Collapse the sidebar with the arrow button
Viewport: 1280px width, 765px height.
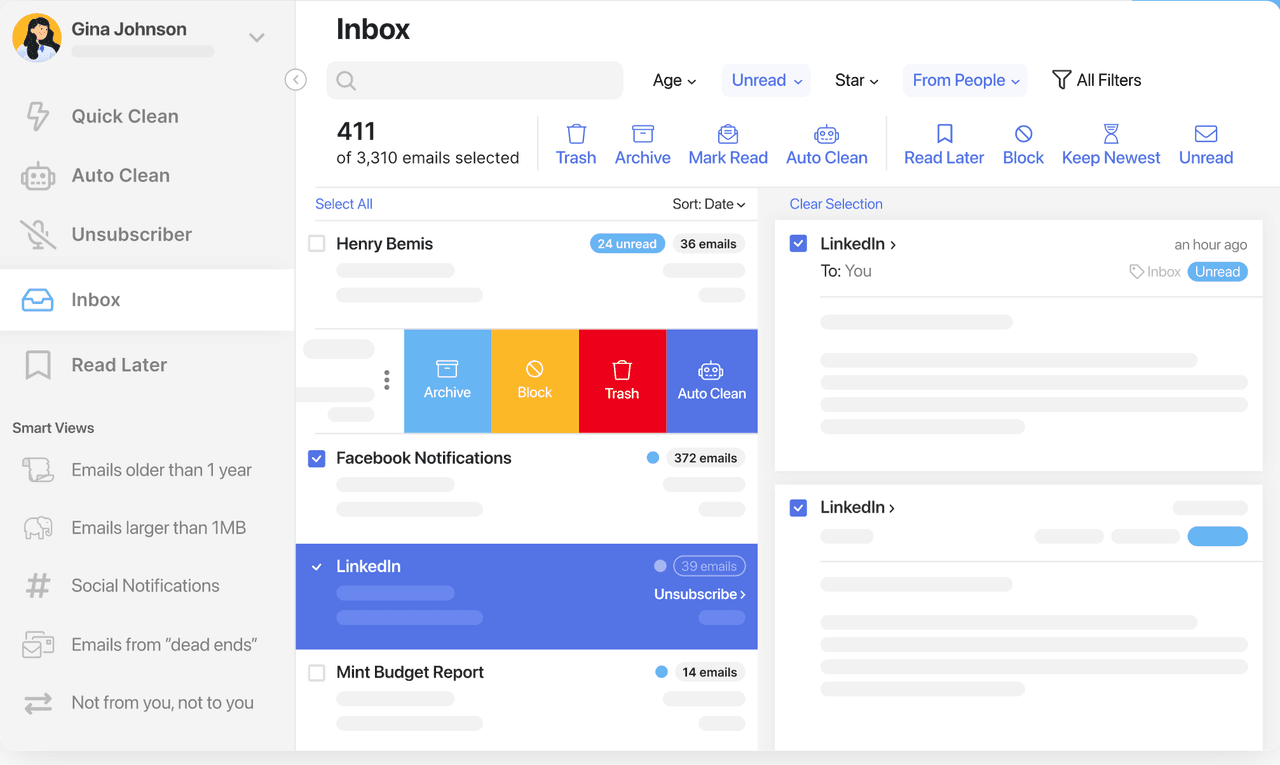pos(295,80)
